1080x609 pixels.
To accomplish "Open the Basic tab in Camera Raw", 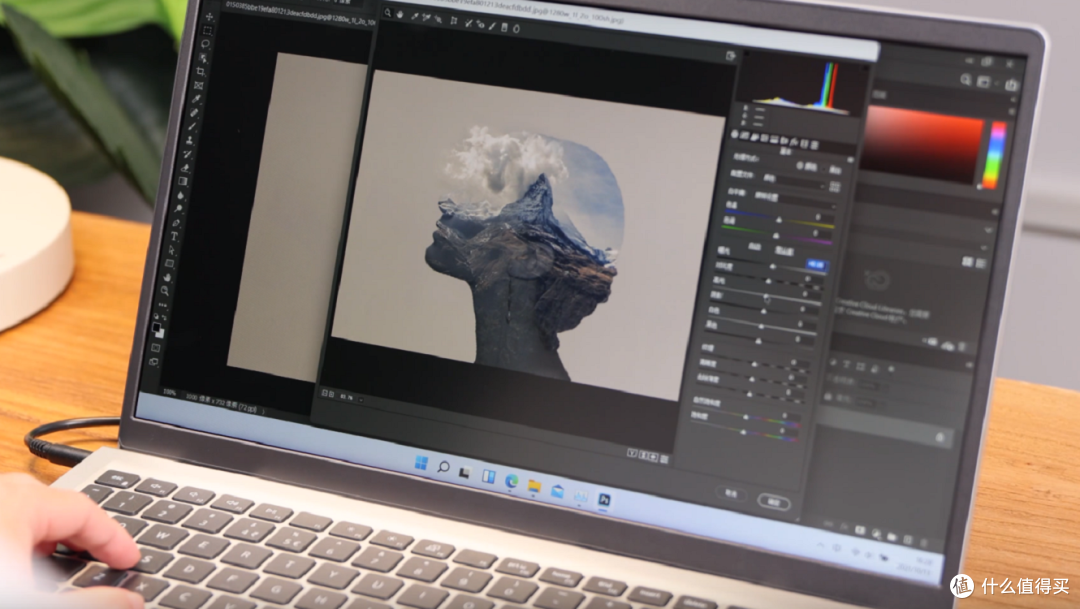I will (x=734, y=134).
